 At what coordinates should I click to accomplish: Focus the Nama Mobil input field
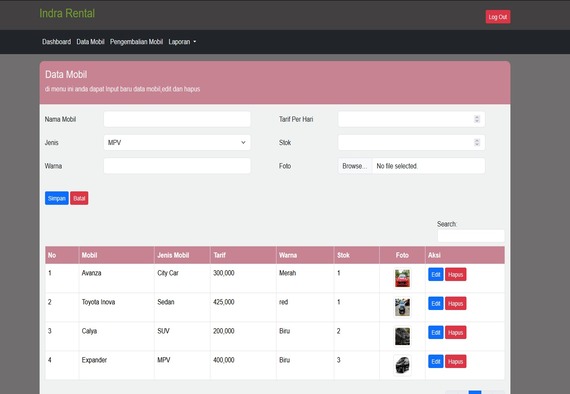(x=177, y=119)
